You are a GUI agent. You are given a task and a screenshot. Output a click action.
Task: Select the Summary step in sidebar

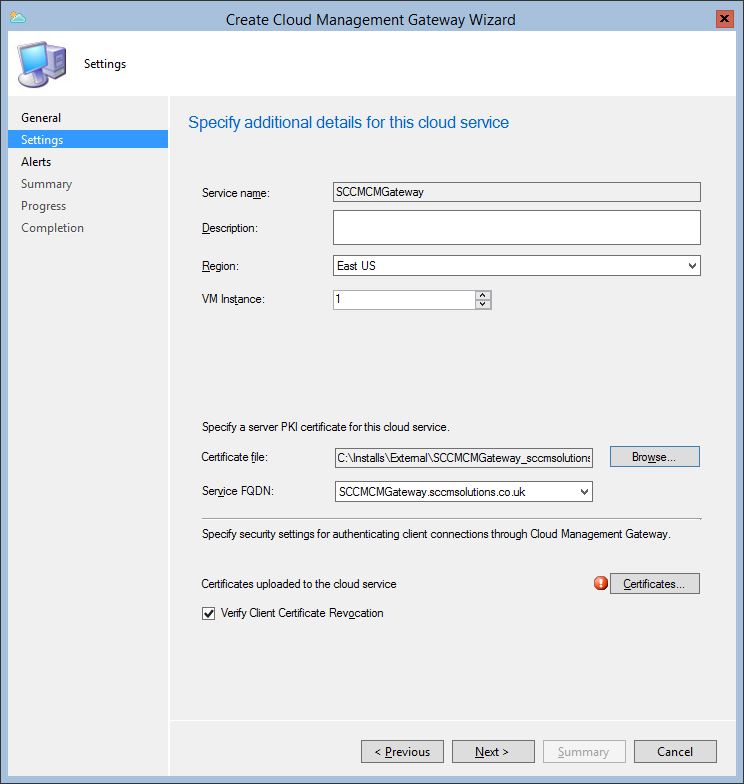pyautogui.click(x=46, y=184)
